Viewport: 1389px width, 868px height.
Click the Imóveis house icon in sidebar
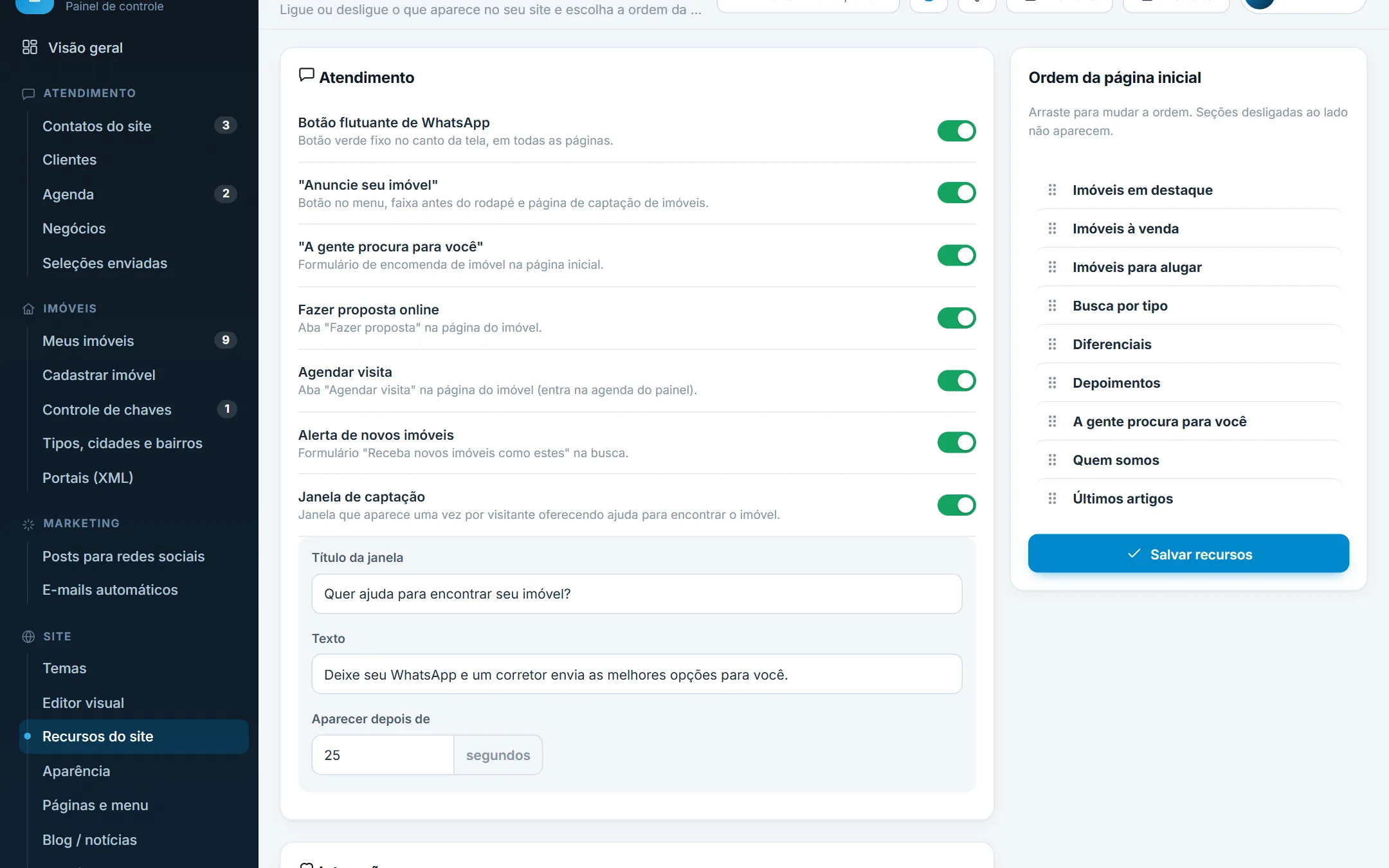tap(28, 309)
